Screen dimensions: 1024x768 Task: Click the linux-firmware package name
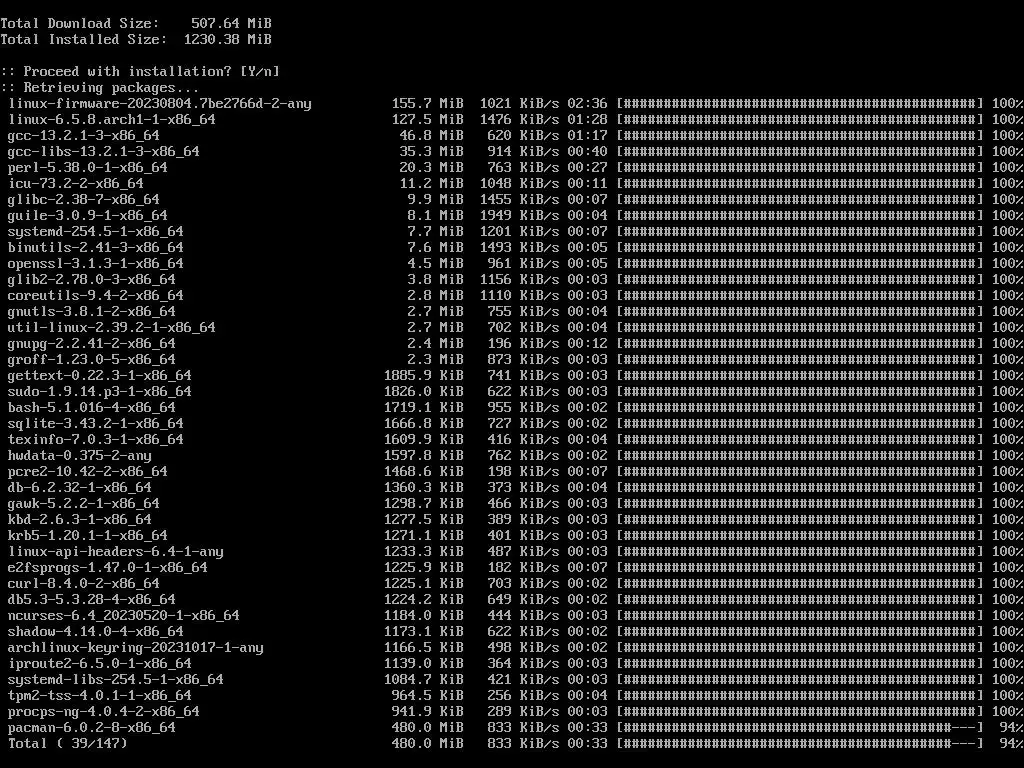[x=160, y=103]
